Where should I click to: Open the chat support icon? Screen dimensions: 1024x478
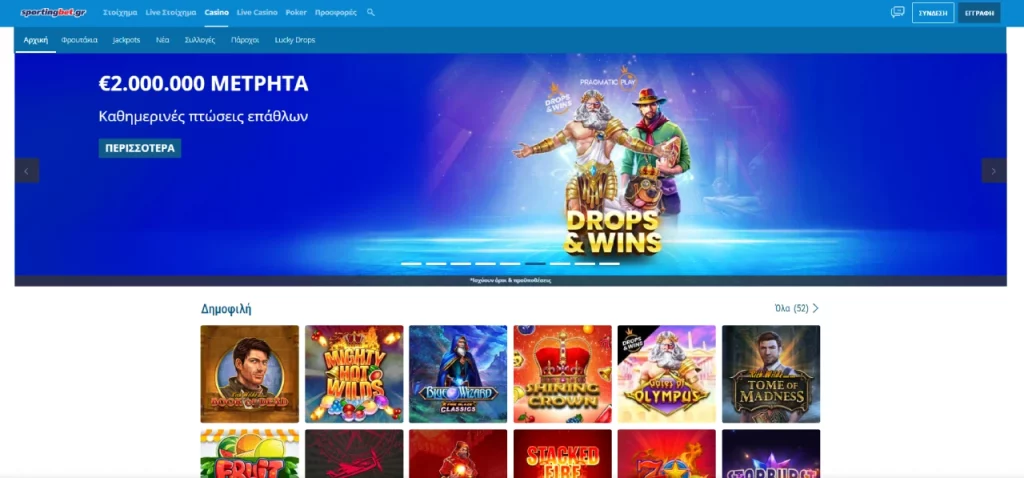pyautogui.click(x=897, y=12)
